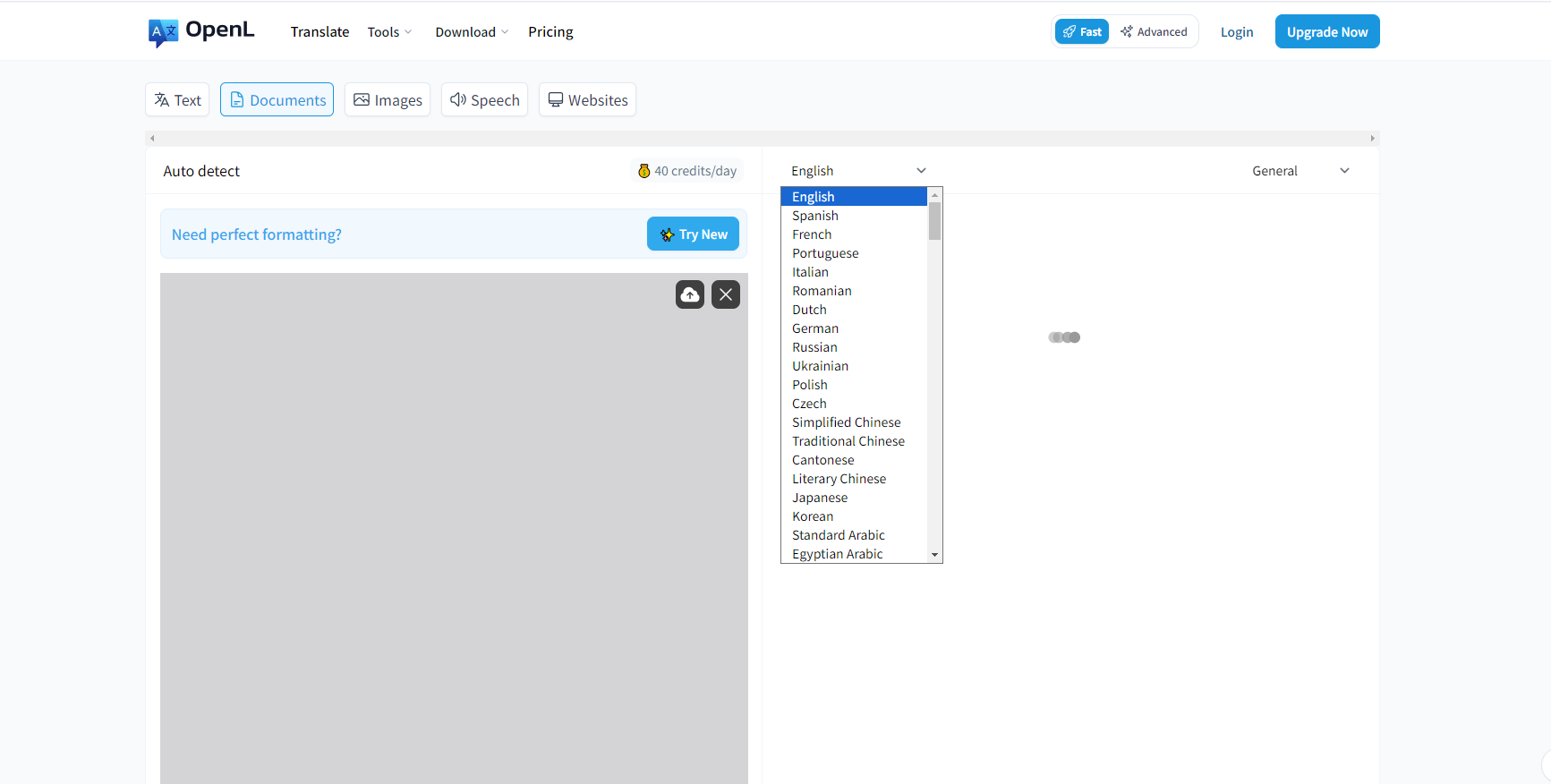Image resolution: width=1551 pixels, height=784 pixels.
Task: Choose Japanese from the language list
Action: [x=820, y=498]
